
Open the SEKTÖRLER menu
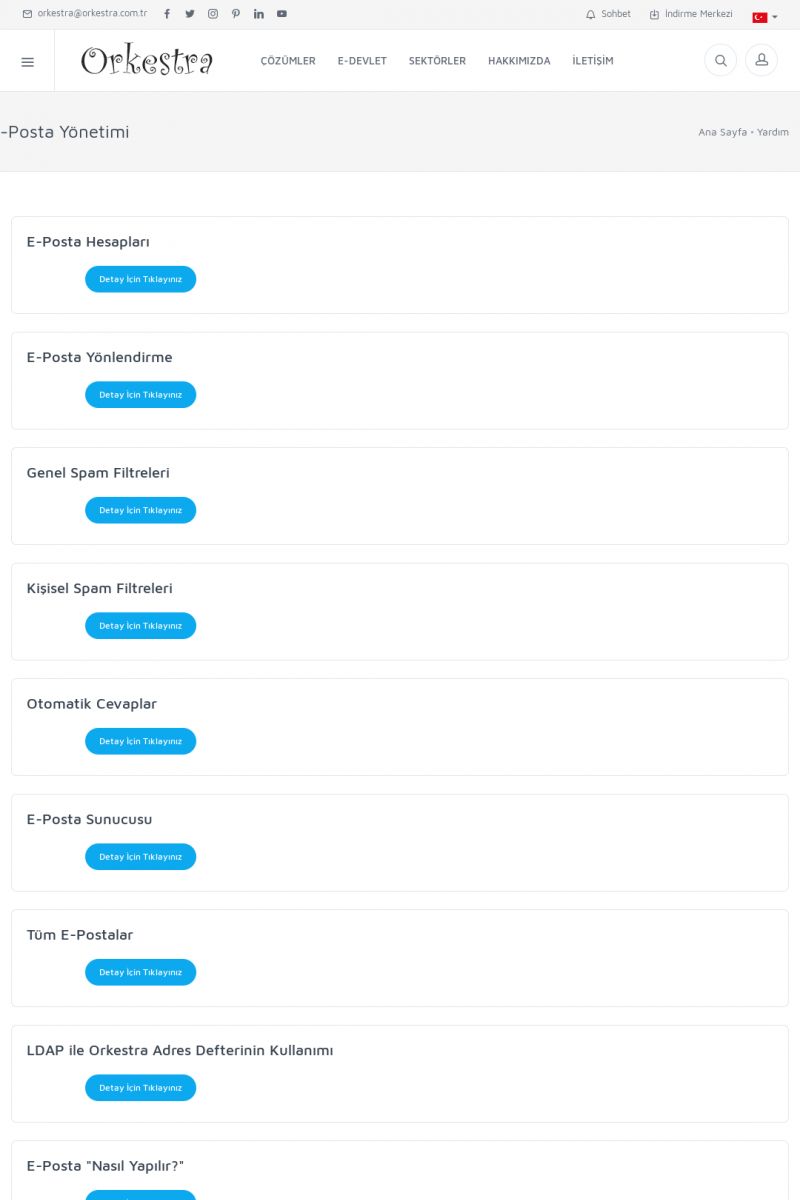click(x=437, y=61)
